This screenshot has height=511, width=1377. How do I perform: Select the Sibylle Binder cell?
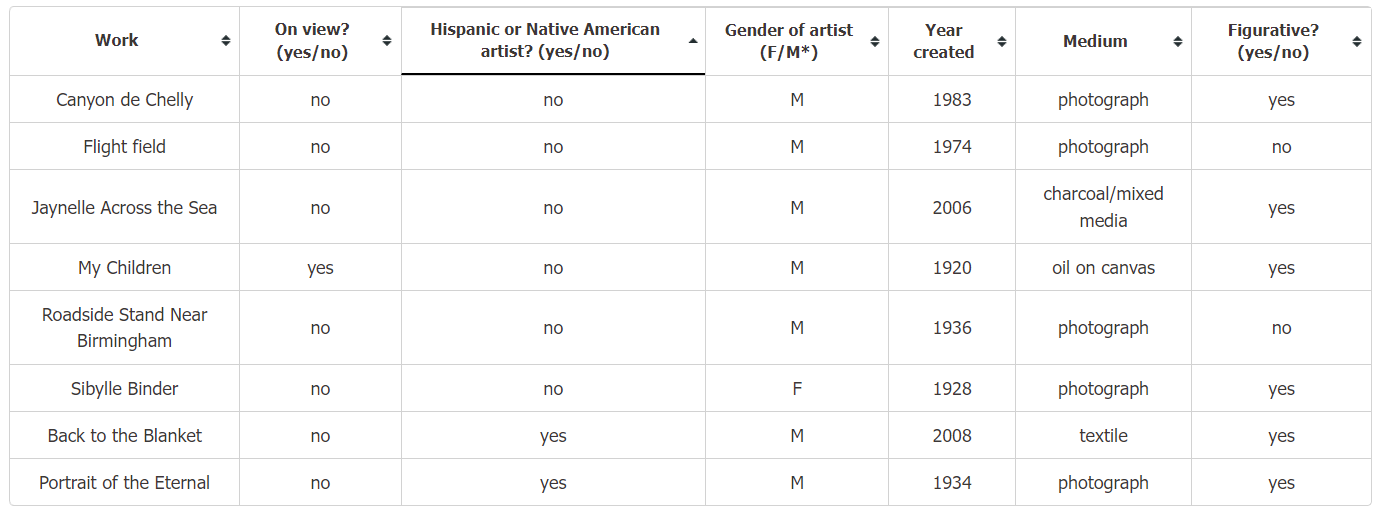coord(125,389)
